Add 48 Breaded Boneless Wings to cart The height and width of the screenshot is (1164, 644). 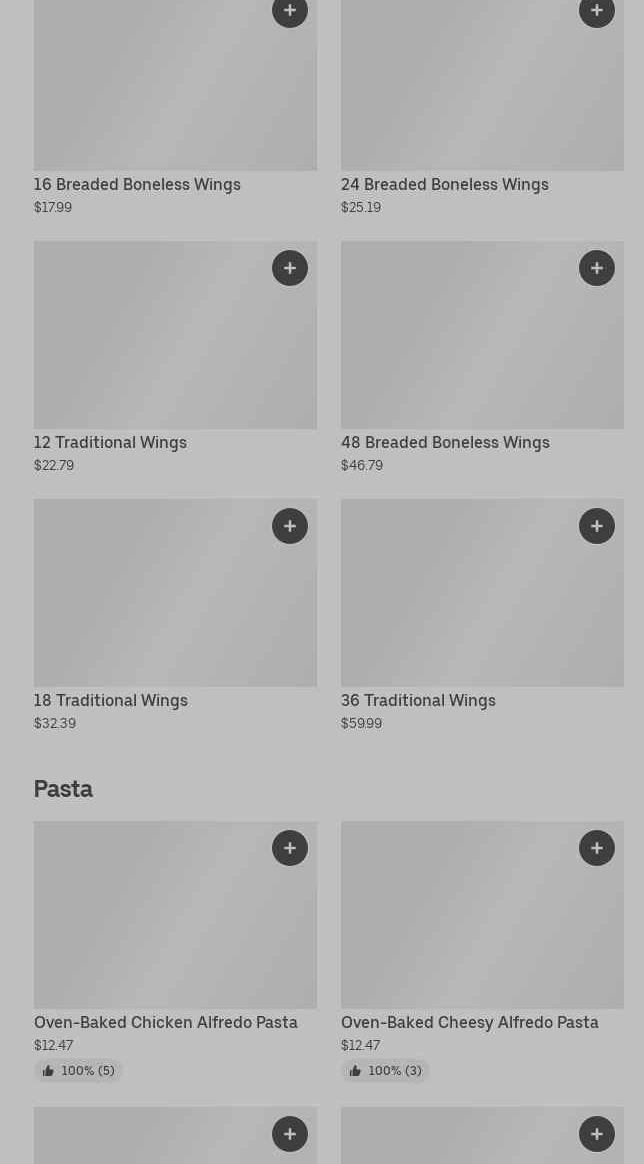pyautogui.click(x=597, y=268)
